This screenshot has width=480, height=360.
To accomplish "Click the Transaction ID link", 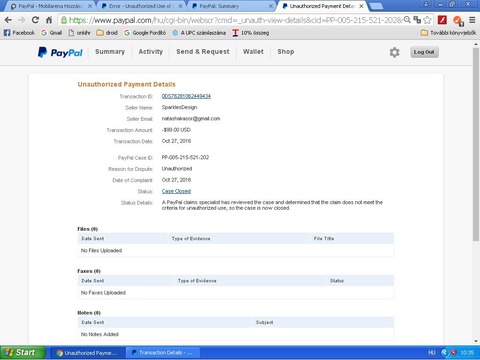I will 186,96.
